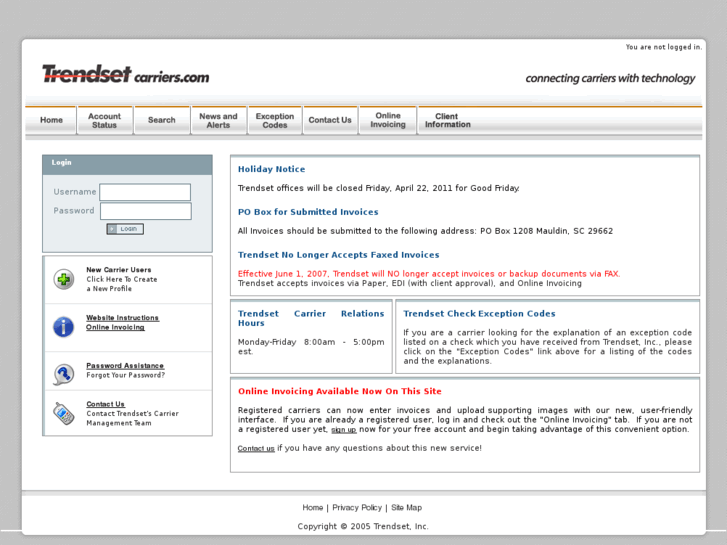Click the Trendset Carrier Relations Hours heading
727x545 pixels.
point(311,318)
